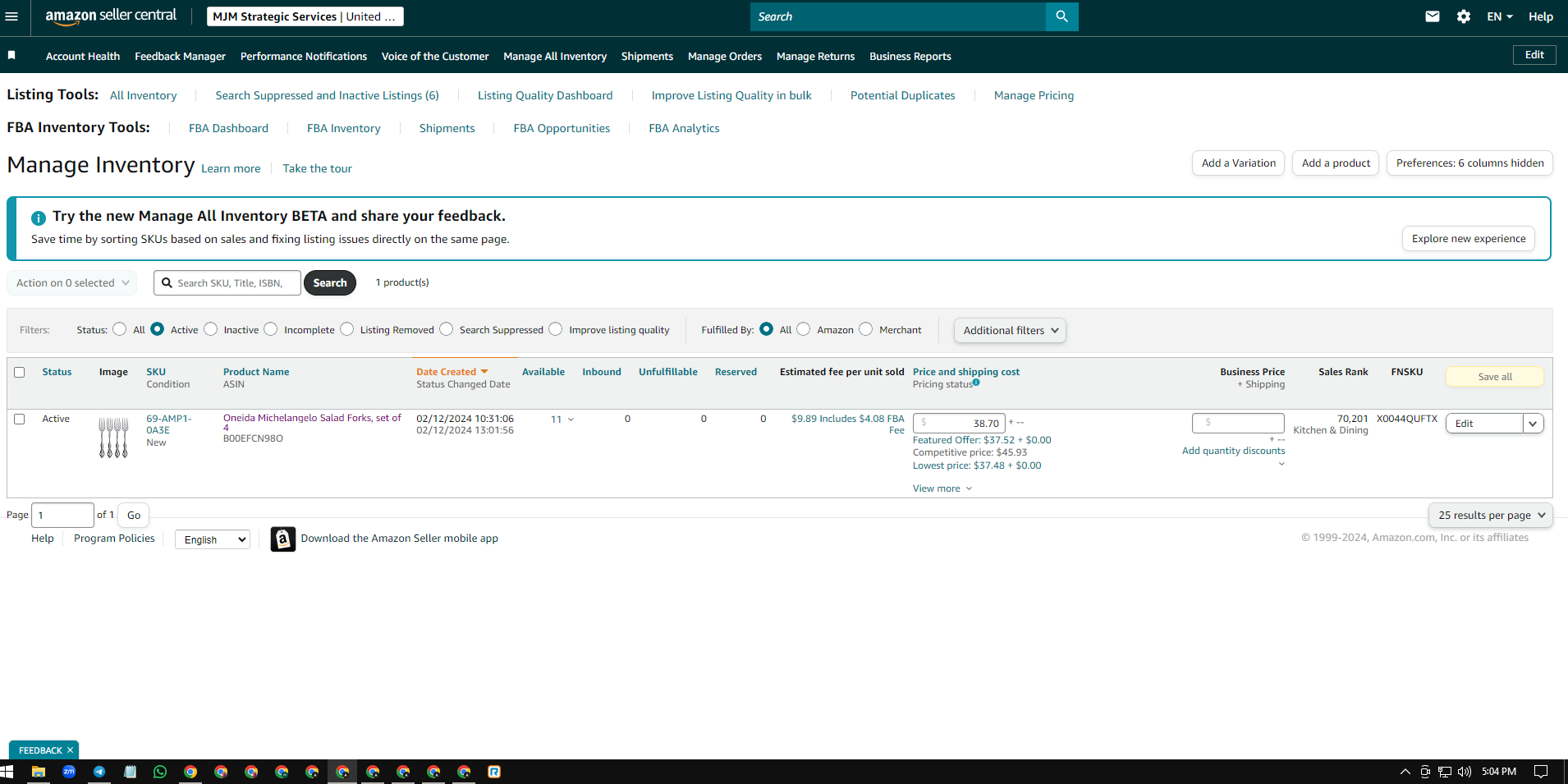
Task: Click the top search magnifier button
Action: pos(1061,16)
